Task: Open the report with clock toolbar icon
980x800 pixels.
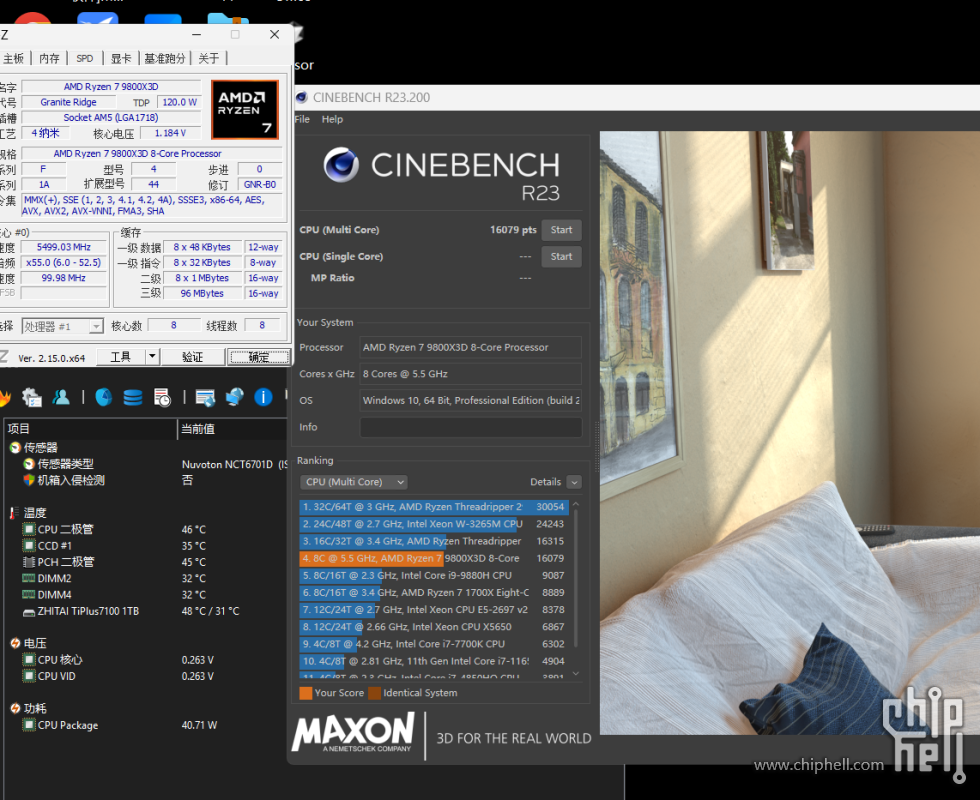Action: click(x=162, y=398)
